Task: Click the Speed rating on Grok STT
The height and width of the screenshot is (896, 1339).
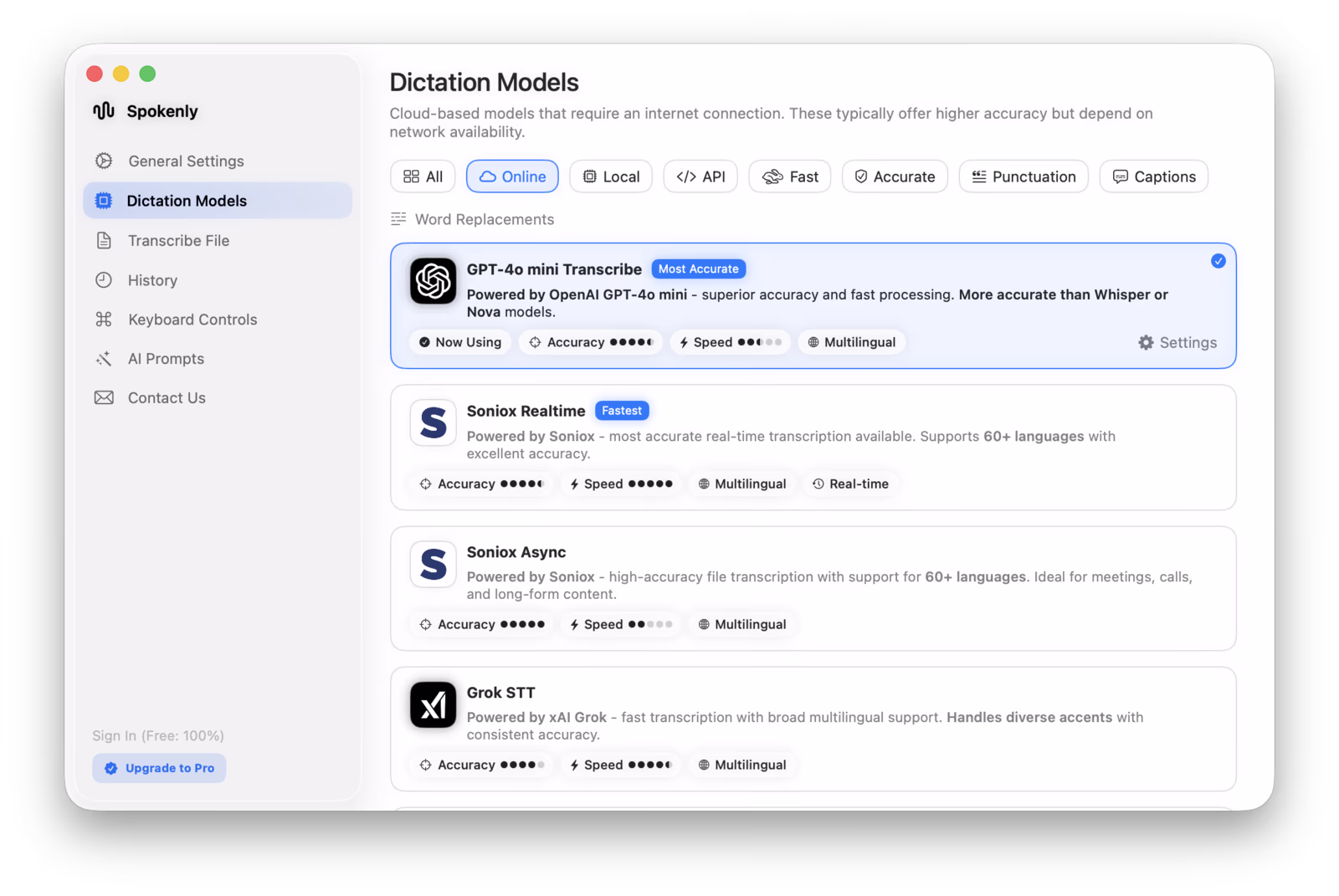Action: 621,765
